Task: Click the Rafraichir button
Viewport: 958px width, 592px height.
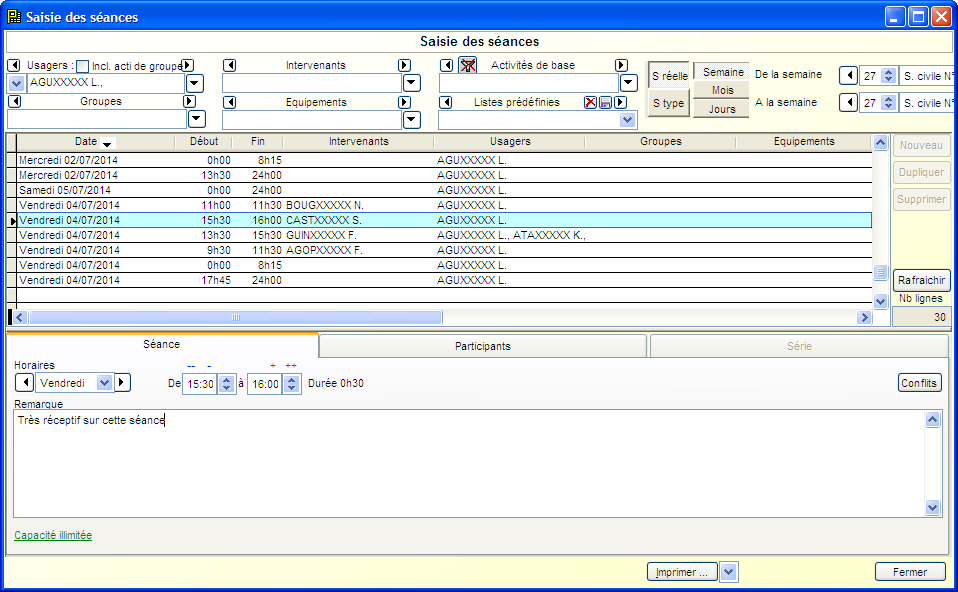Action: click(x=921, y=280)
